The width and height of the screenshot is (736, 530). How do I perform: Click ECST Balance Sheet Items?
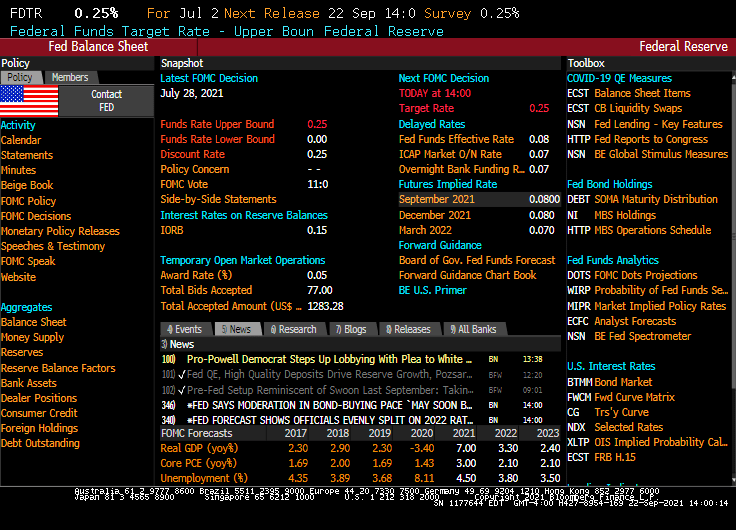click(x=628, y=93)
